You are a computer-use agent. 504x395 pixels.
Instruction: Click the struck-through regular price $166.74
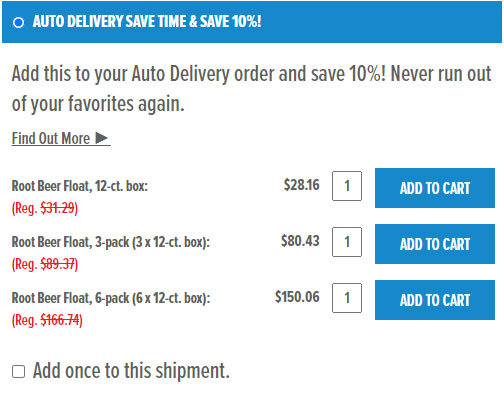click(60, 320)
